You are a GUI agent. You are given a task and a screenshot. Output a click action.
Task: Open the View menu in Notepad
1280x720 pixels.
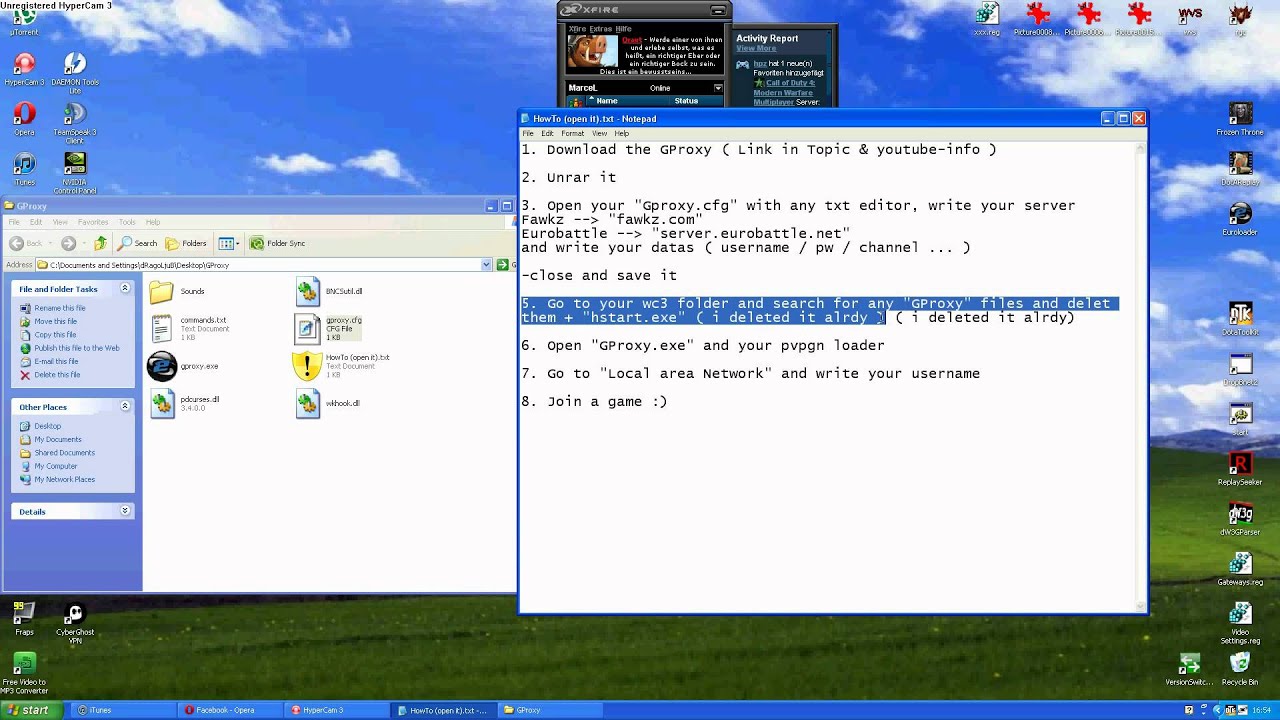coord(599,133)
